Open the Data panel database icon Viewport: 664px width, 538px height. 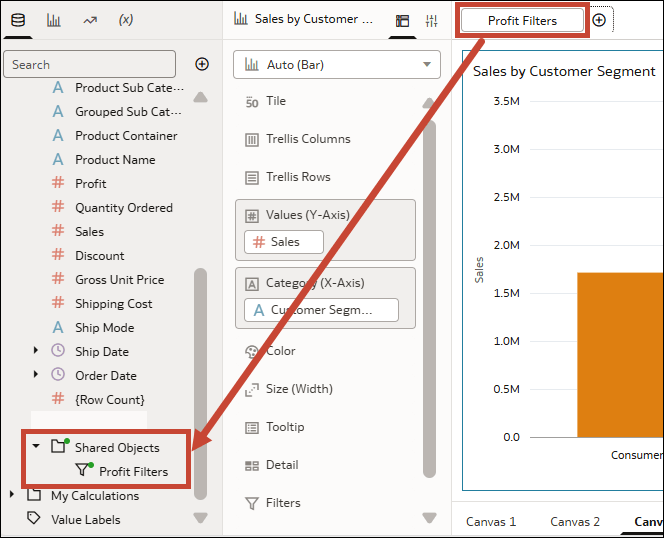[x=18, y=20]
